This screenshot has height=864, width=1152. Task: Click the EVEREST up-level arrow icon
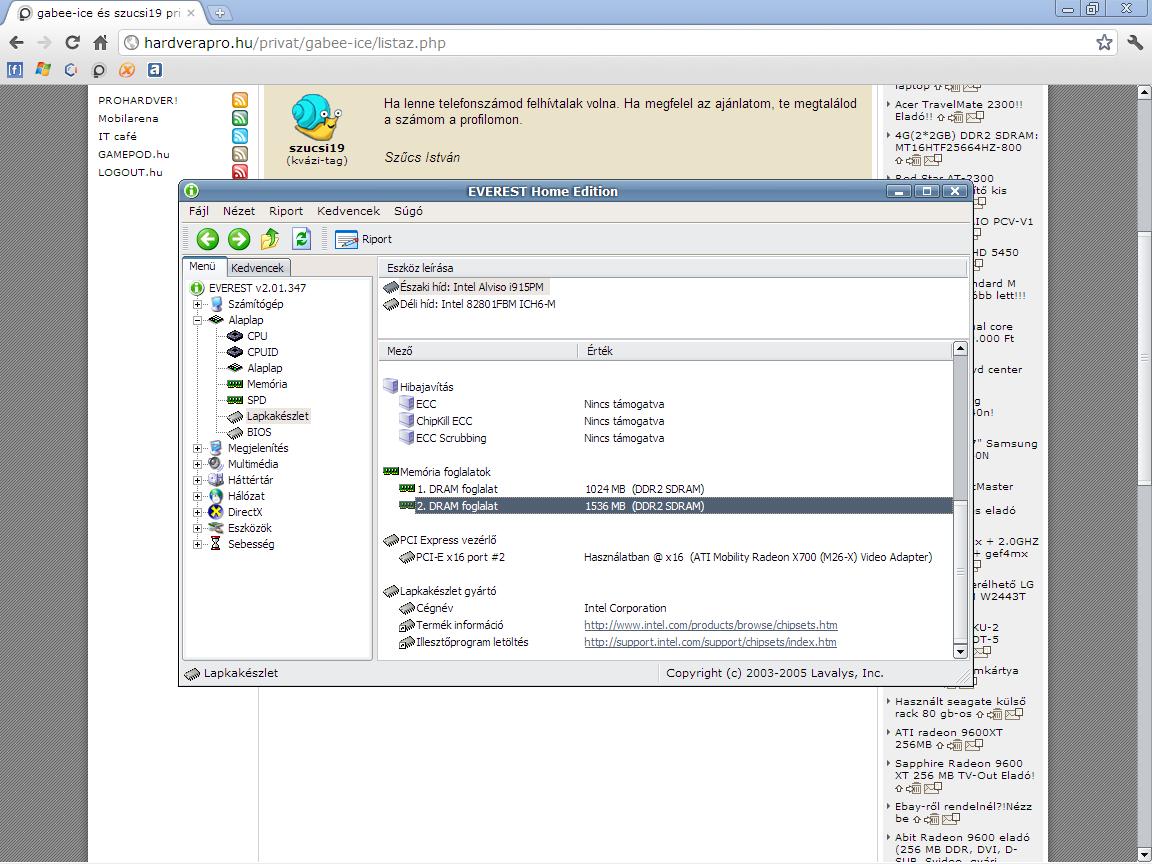pyautogui.click(x=270, y=239)
